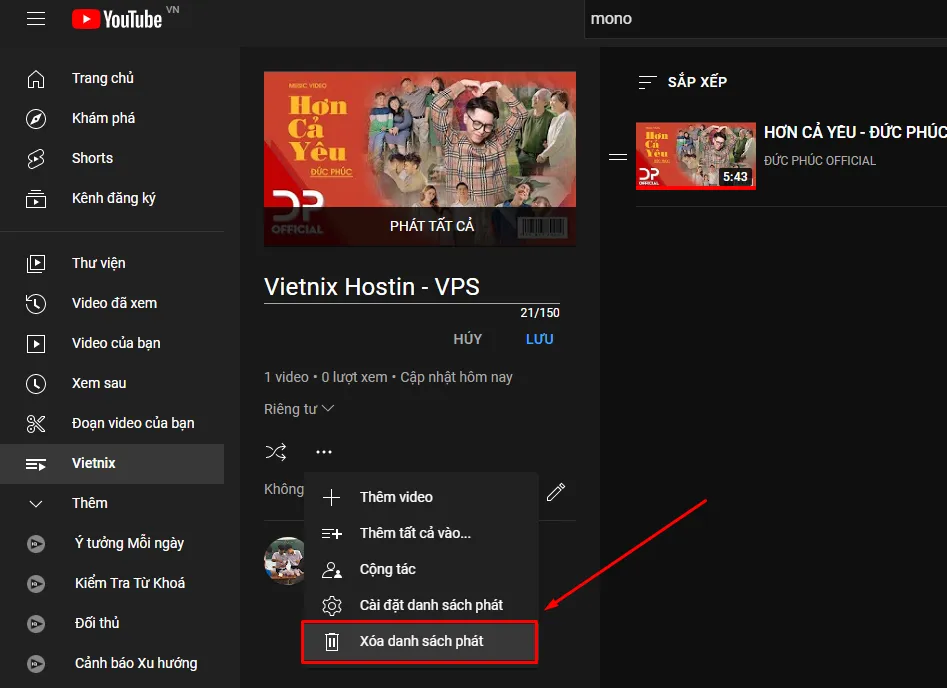The image size is (947, 688).
Task: Open the Riêng tư privacy dropdown
Action: click(299, 409)
